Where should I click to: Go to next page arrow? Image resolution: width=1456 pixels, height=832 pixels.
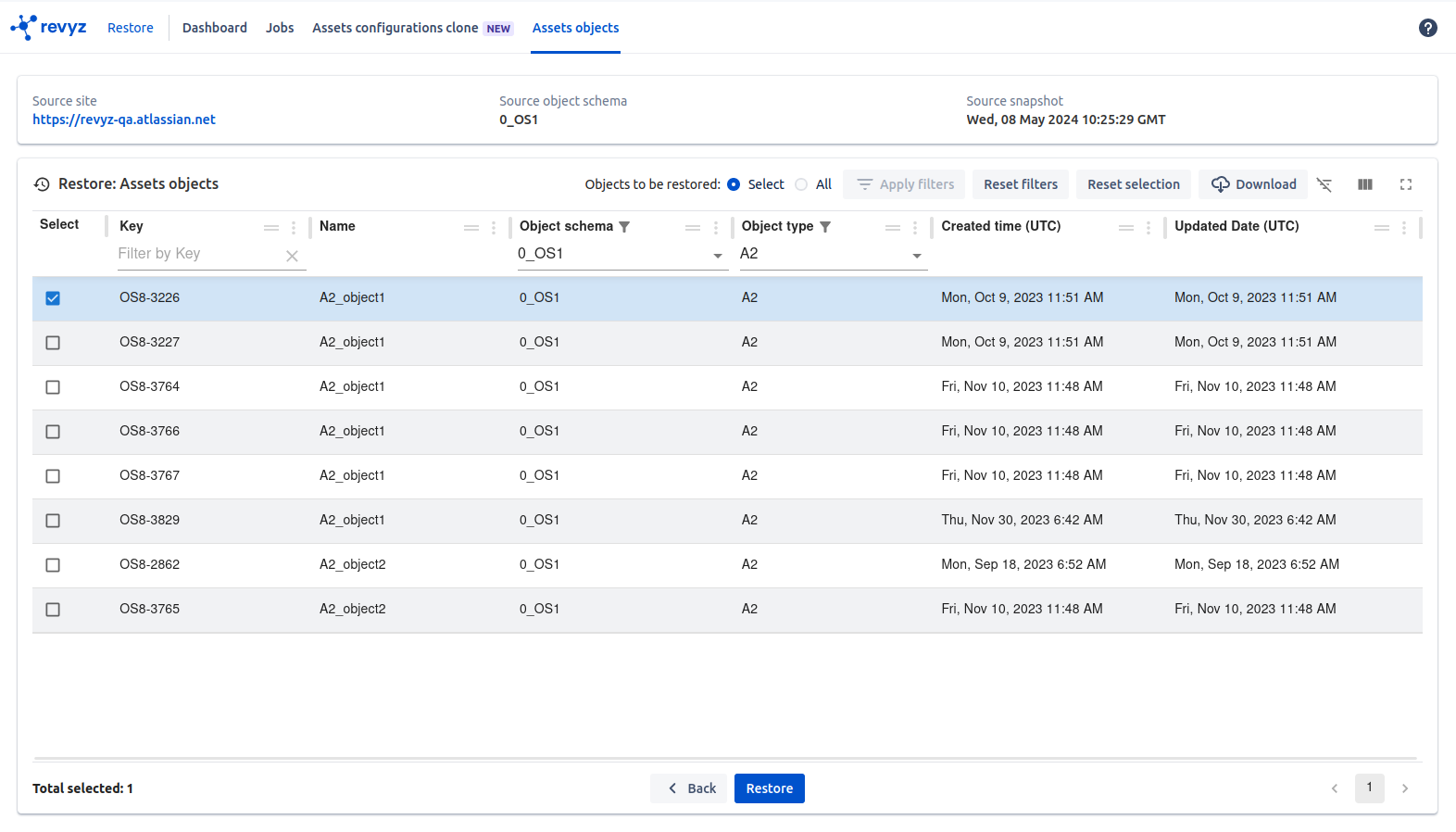click(x=1405, y=788)
